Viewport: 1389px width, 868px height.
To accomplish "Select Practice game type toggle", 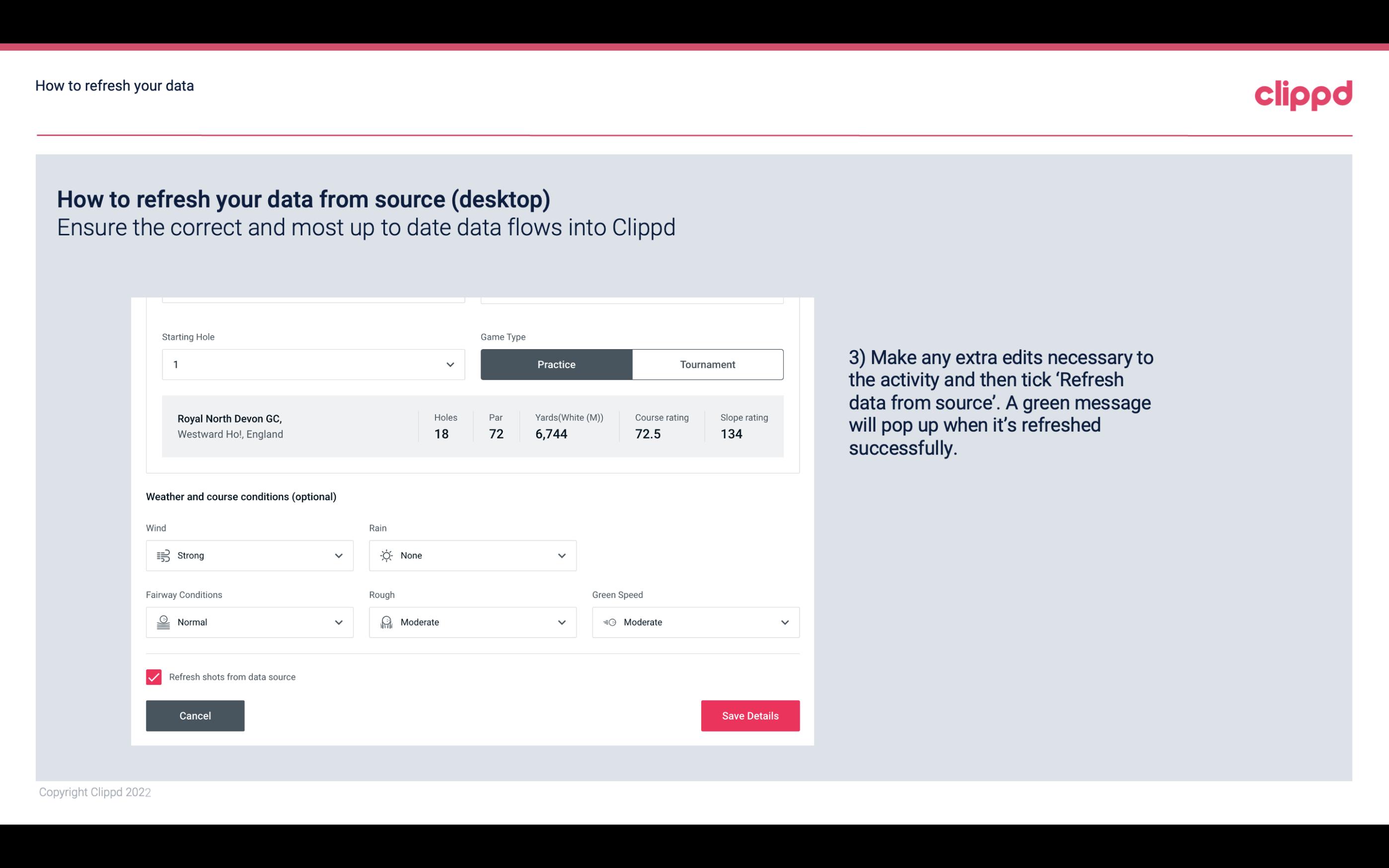I will coord(556,364).
